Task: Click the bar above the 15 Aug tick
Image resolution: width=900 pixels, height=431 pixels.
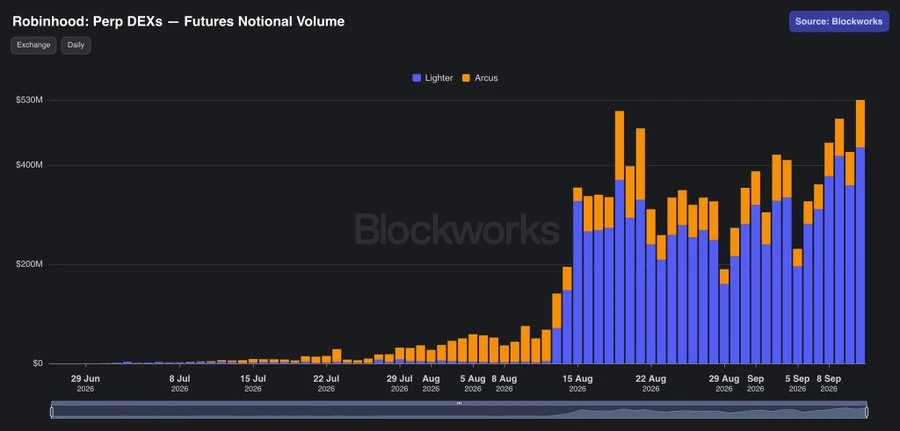Action: pos(577,275)
